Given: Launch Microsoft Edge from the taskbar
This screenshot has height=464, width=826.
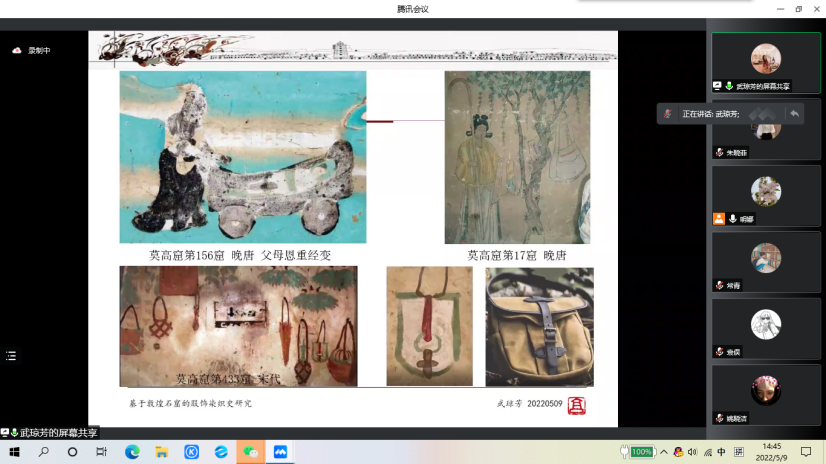Looking at the screenshot, I should pos(132,452).
